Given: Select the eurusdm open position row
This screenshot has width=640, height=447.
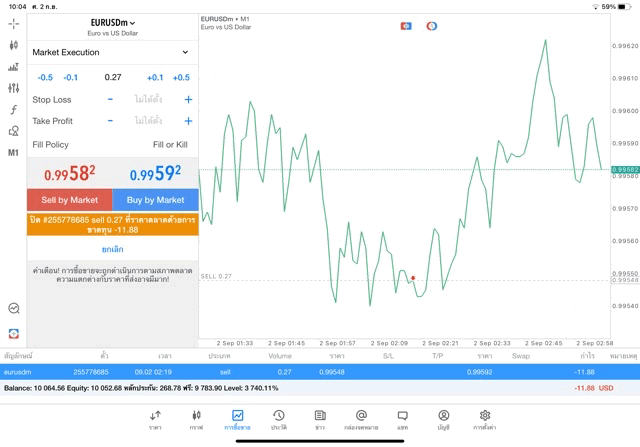Looking at the screenshot, I should 320,372.
